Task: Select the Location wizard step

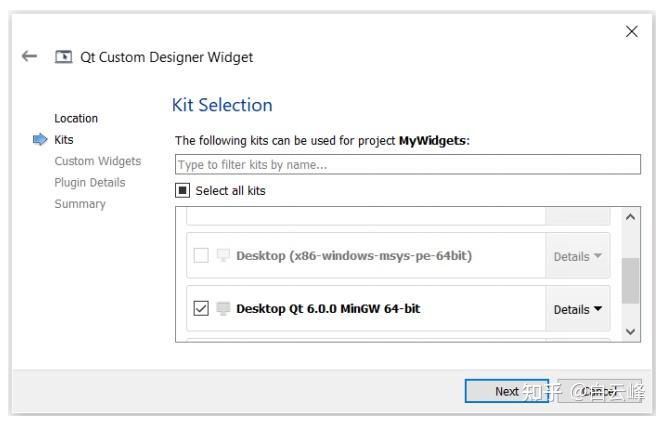Action: pos(76,118)
